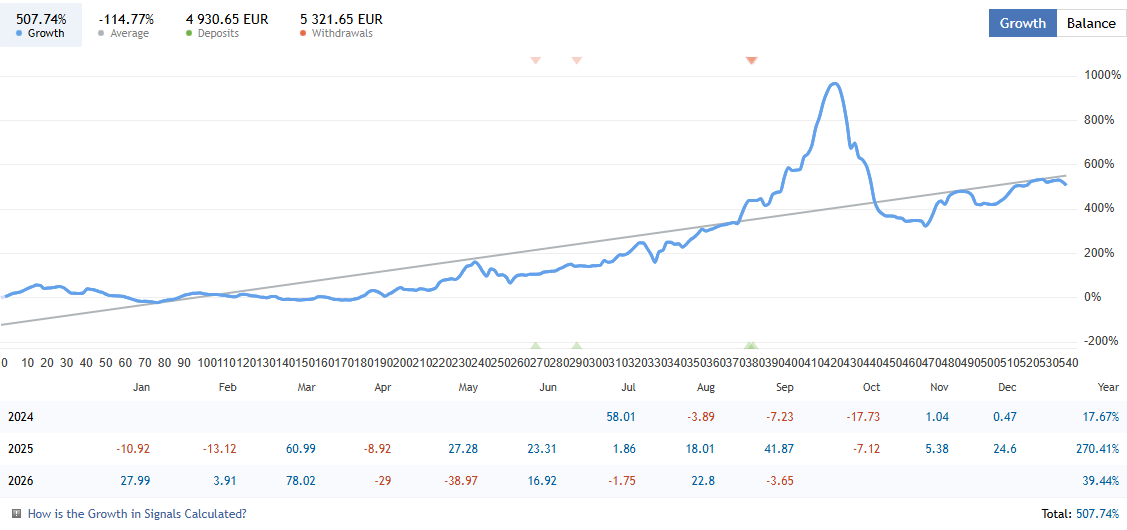This screenshot has width=1127, height=530.
Task: Click the second red withdrawal triangle marker
Action: click(x=576, y=60)
